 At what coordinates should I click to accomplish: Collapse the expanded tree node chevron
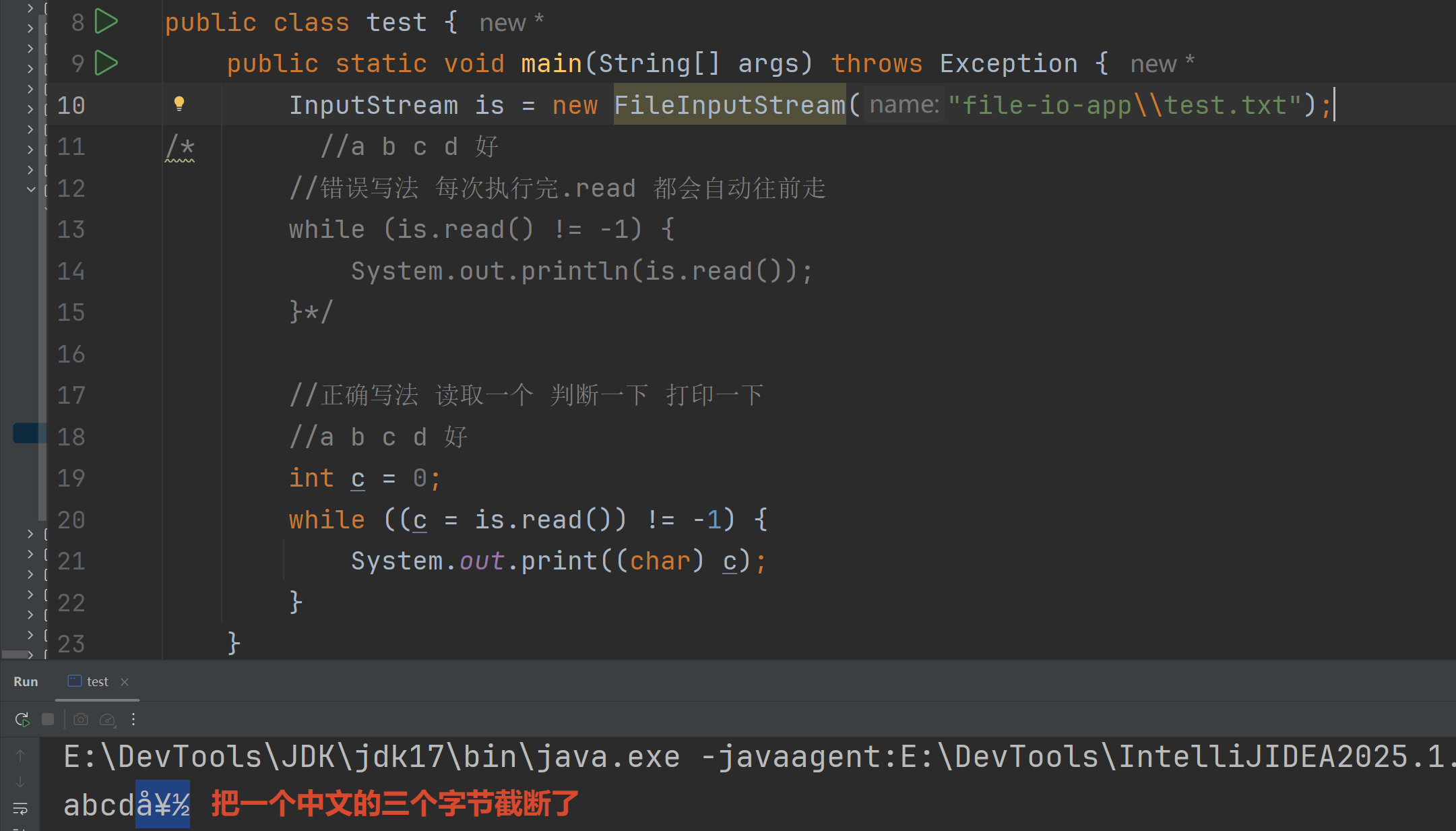pyautogui.click(x=30, y=189)
